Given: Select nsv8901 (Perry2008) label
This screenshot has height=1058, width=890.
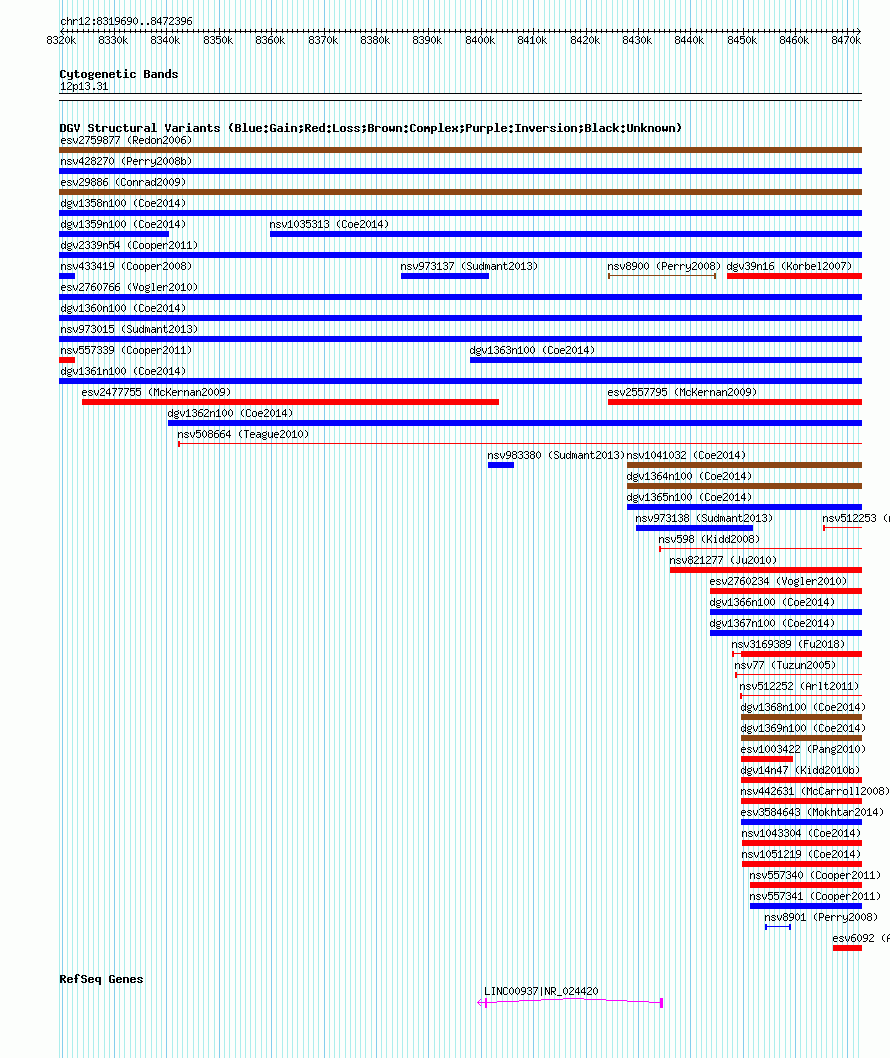Looking at the screenshot, I should pos(821,917).
